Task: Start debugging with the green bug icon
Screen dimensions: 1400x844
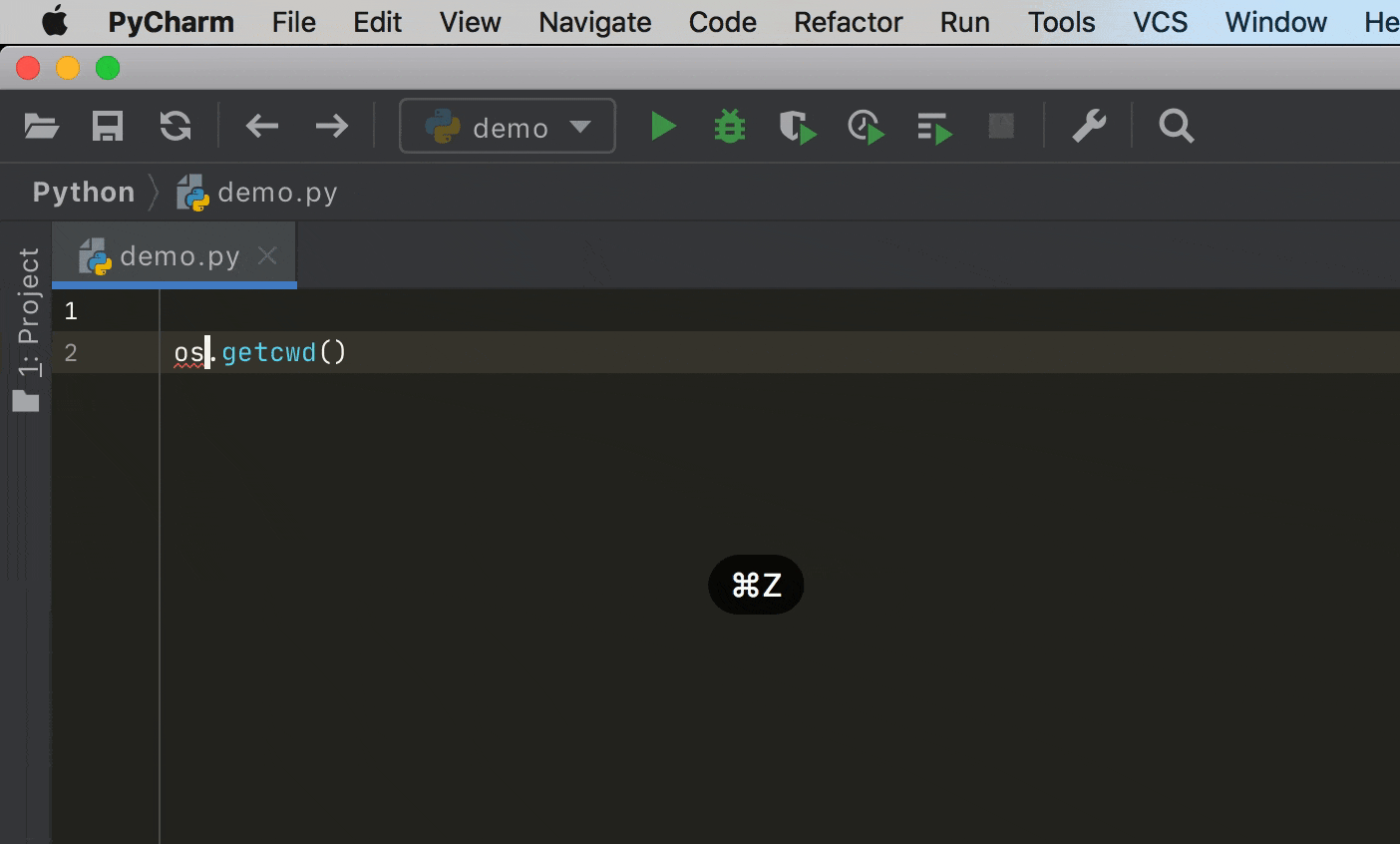Action: (x=730, y=127)
